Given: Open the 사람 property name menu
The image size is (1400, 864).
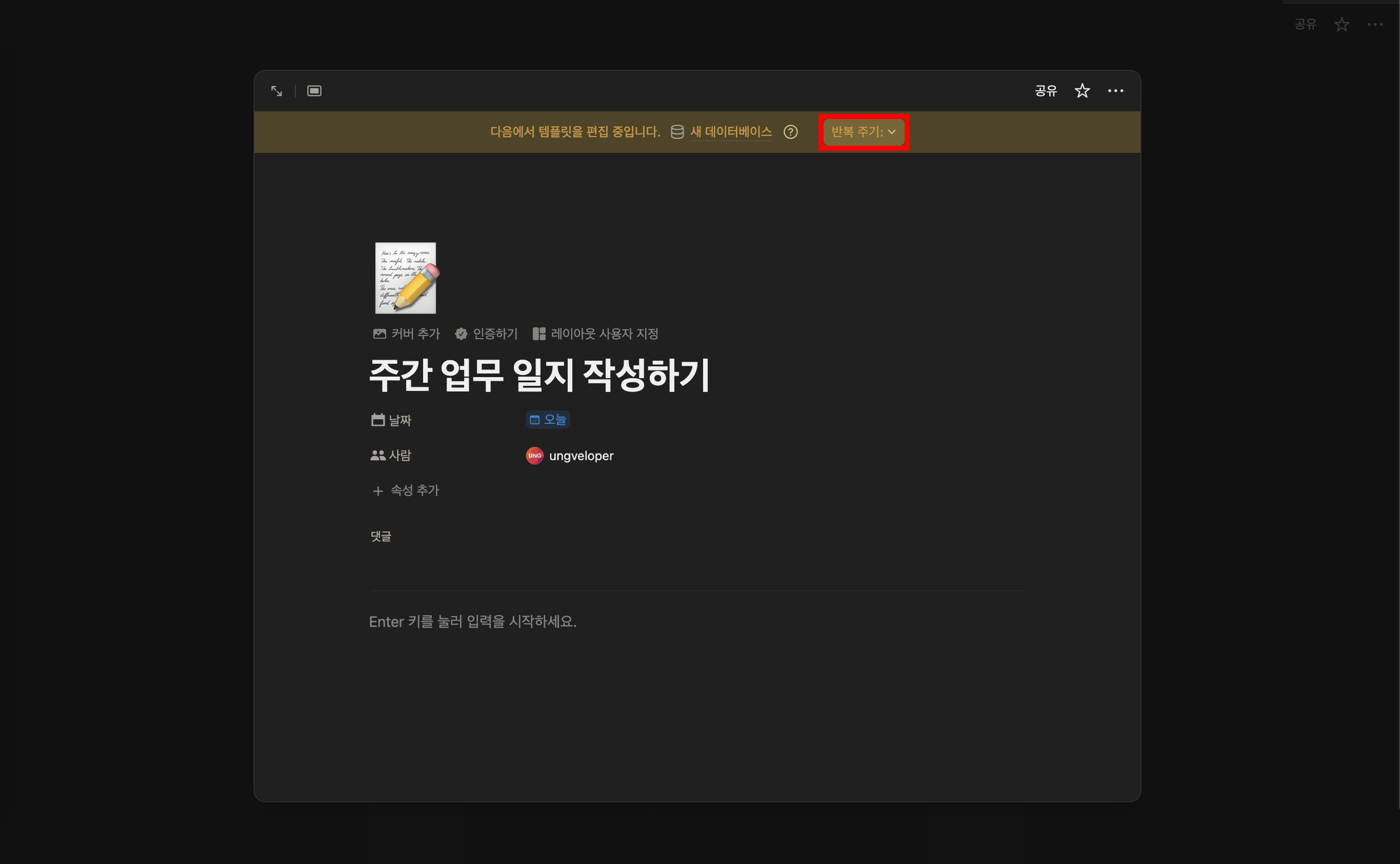Looking at the screenshot, I should (x=391, y=456).
